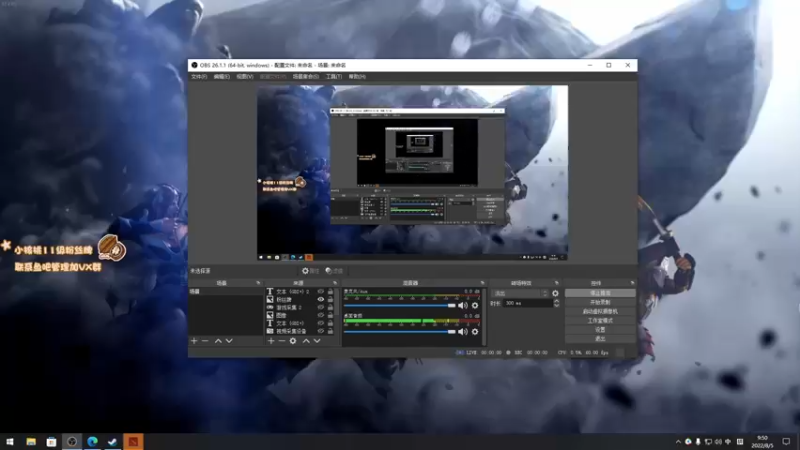This screenshot has height=450, width=800.
Task: Click the 退出 exit button in Controls
Action: [x=600, y=339]
